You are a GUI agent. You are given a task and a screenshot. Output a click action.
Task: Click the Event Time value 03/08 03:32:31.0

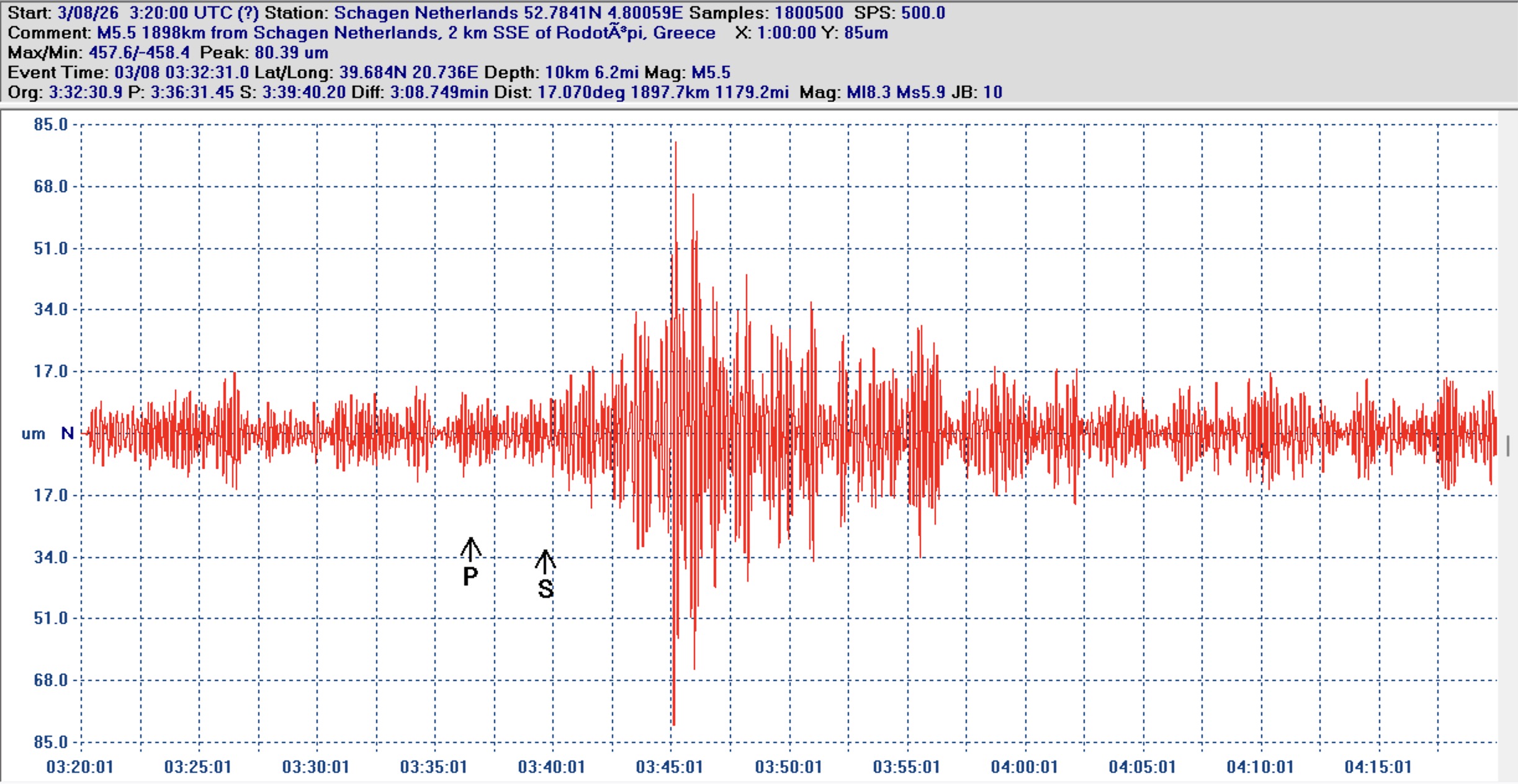click(x=181, y=73)
